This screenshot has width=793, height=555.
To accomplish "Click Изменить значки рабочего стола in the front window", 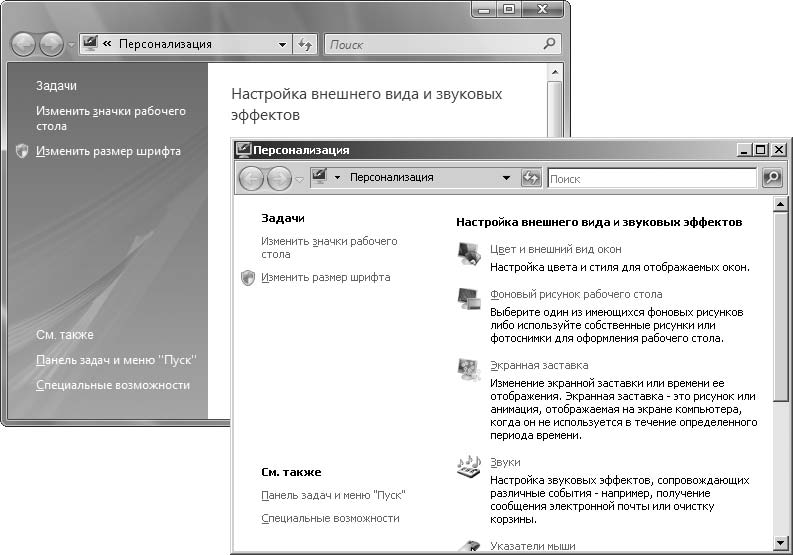I will 329,247.
